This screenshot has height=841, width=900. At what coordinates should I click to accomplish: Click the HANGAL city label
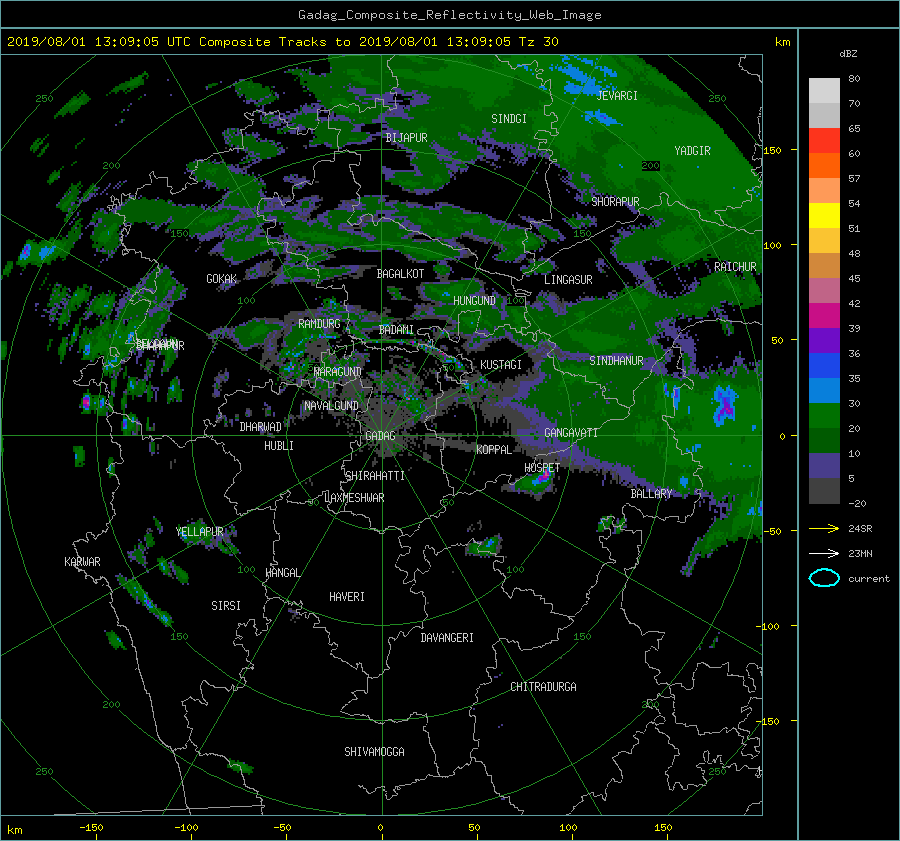click(283, 573)
